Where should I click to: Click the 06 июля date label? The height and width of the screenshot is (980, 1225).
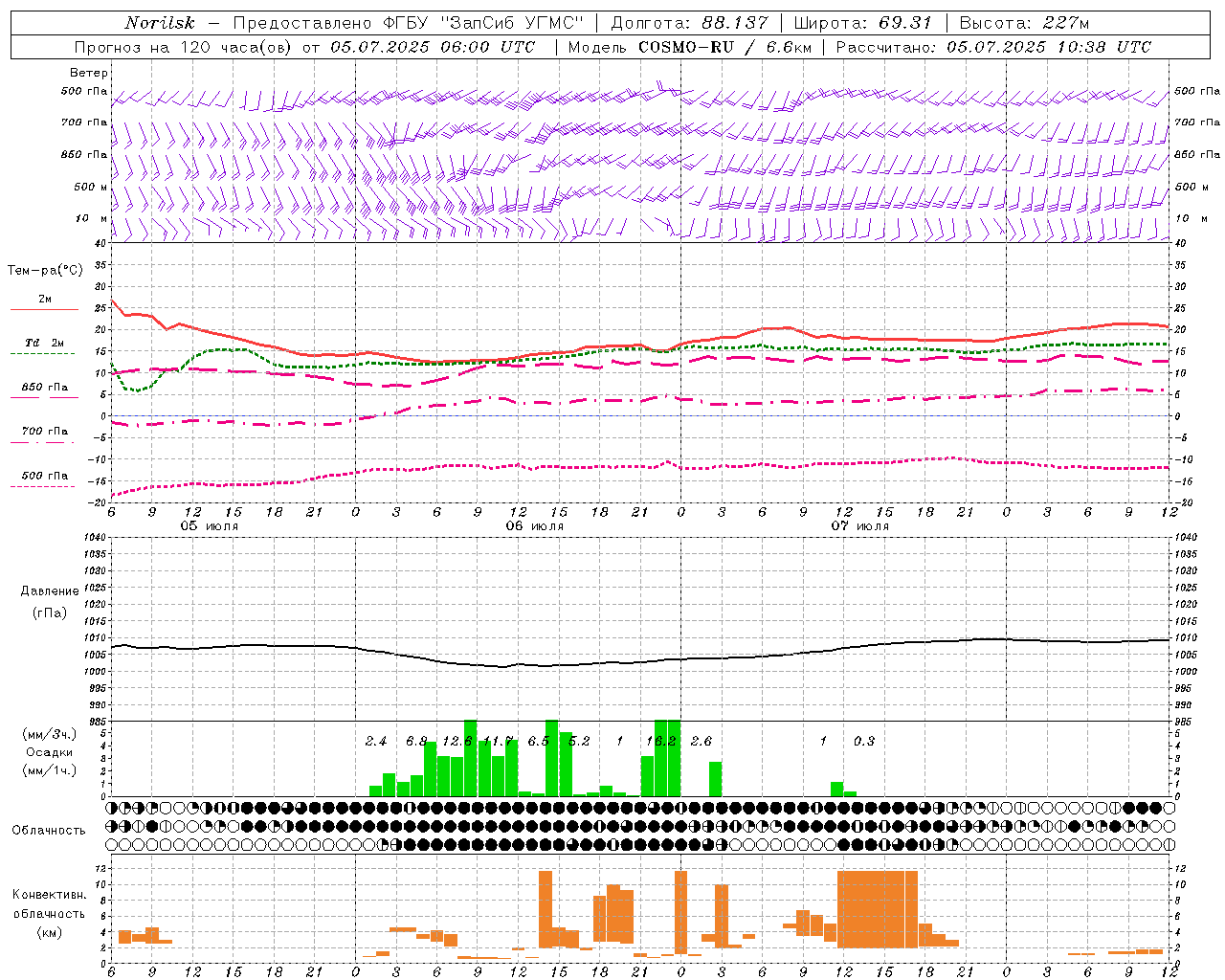(535, 526)
